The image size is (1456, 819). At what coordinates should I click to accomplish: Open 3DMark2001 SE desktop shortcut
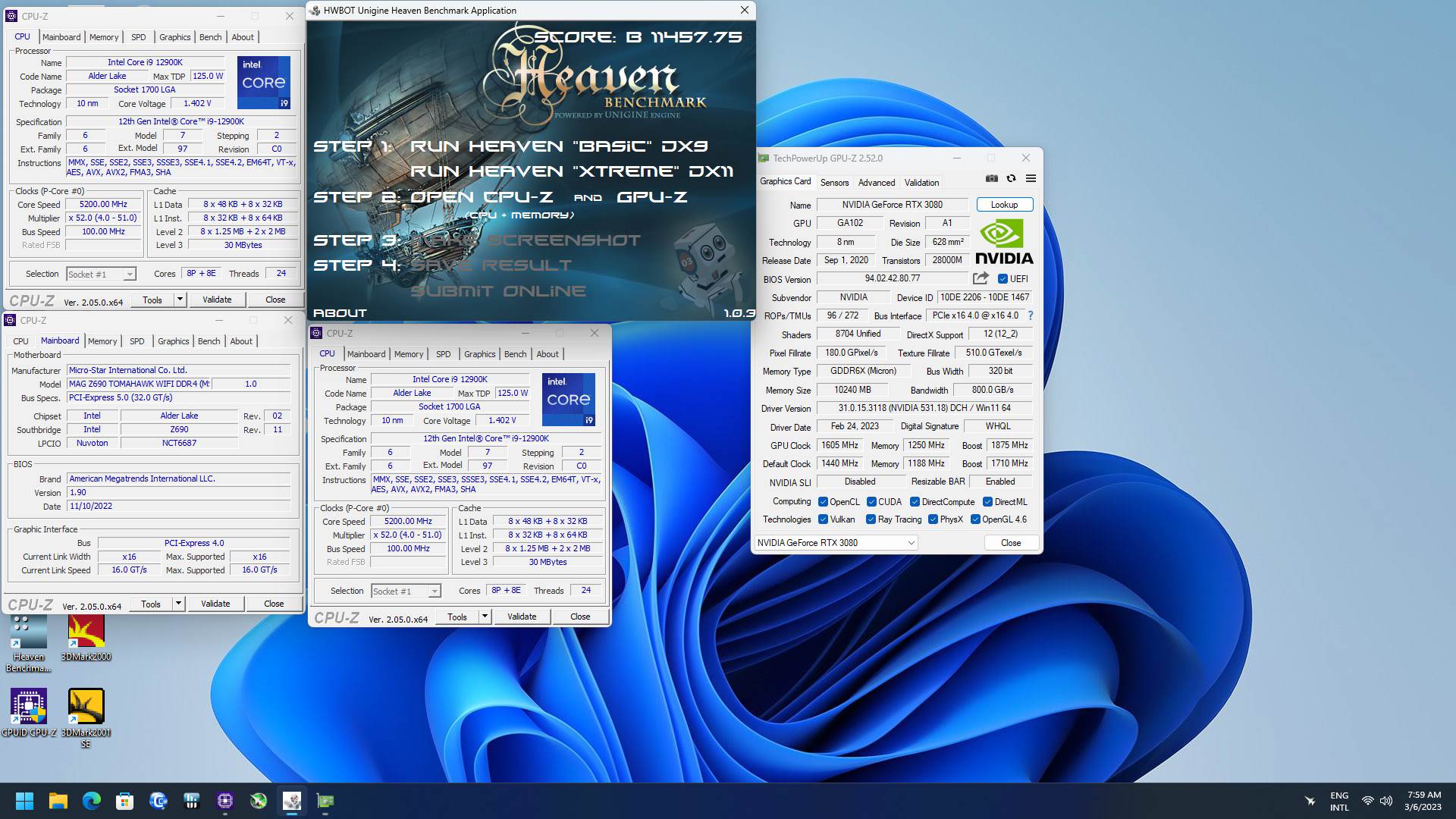[x=86, y=719]
